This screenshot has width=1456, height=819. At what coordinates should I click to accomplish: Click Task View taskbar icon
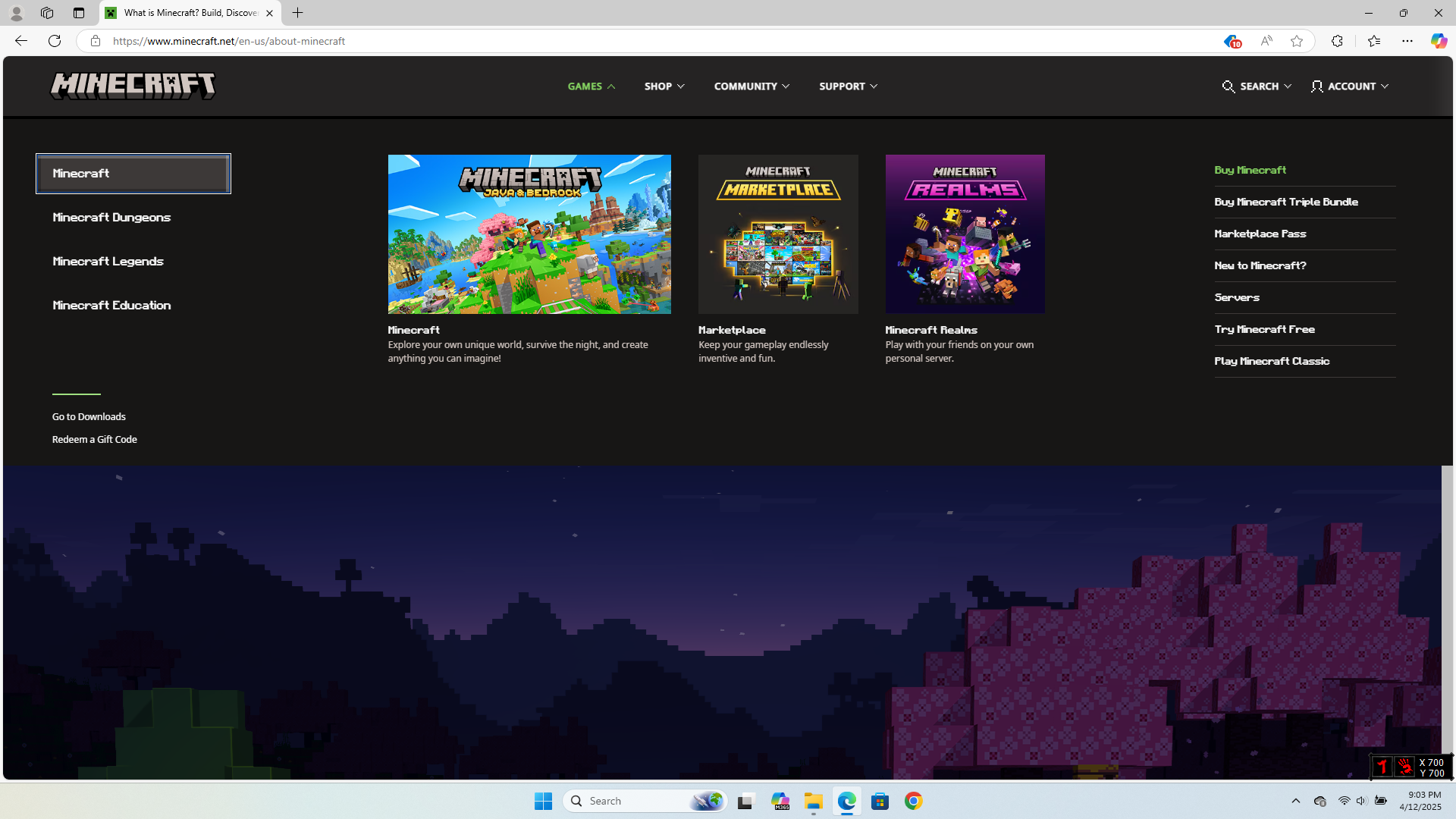pos(747,801)
